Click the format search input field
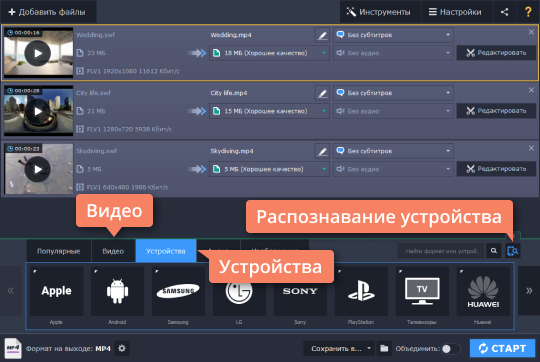Image resolution: width=540 pixels, height=362 pixels. click(x=442, y=251)
